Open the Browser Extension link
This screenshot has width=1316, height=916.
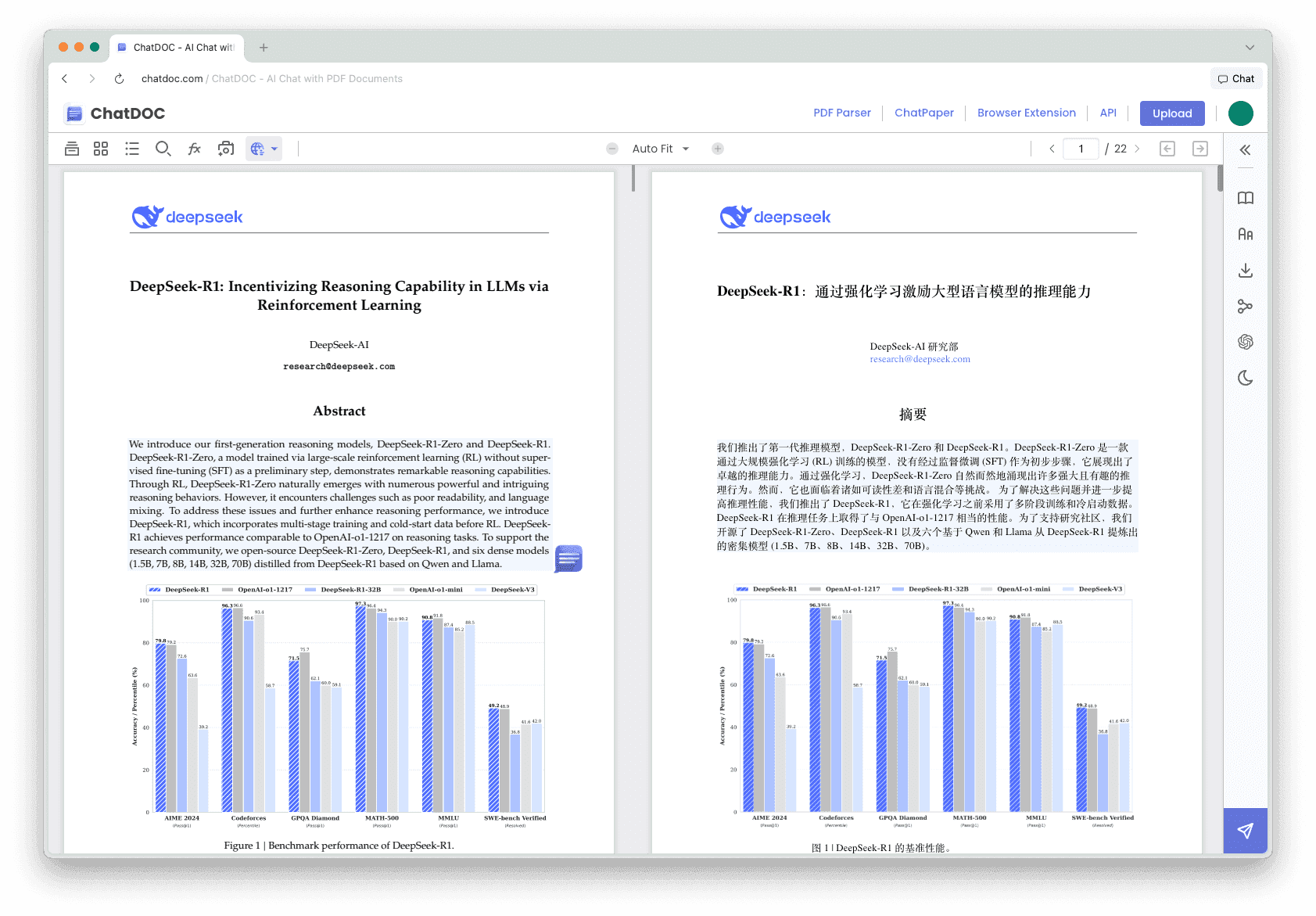[x=1027, y=113]
